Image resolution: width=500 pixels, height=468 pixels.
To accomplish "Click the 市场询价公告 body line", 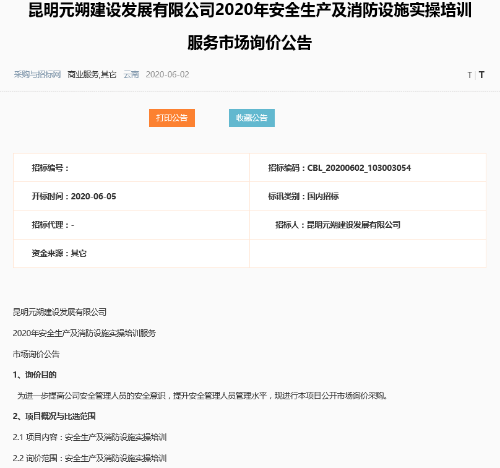I will click(x=36, y=354).
